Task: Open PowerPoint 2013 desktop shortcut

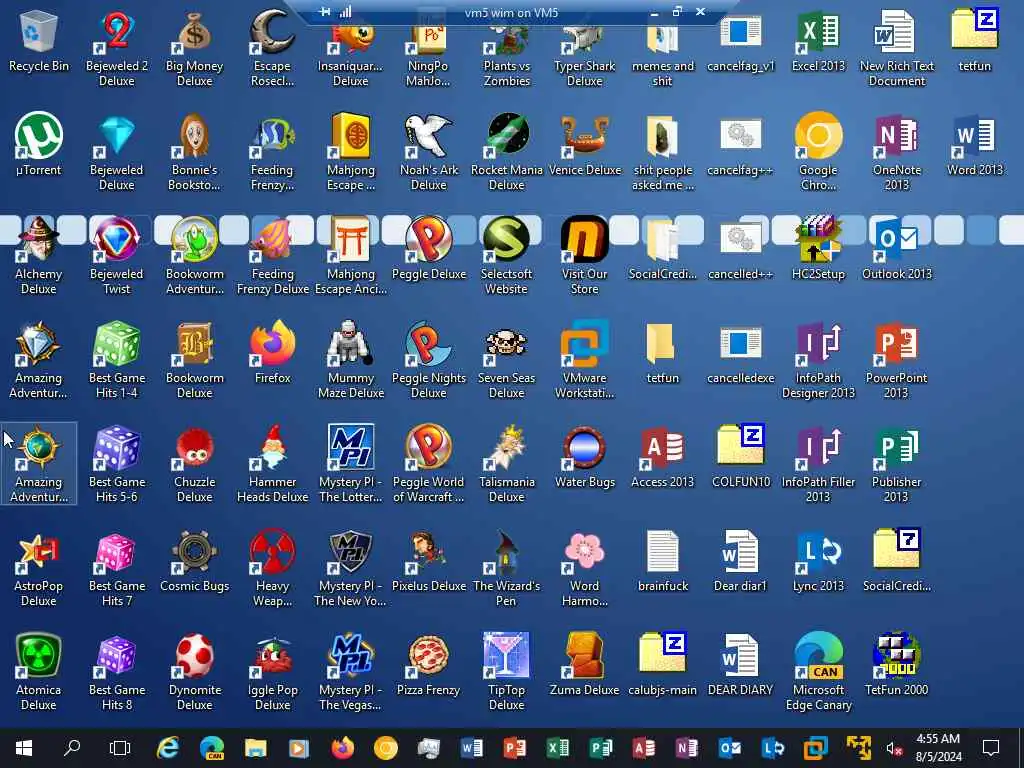Action: pyautogui.click(x=897, y=360)
